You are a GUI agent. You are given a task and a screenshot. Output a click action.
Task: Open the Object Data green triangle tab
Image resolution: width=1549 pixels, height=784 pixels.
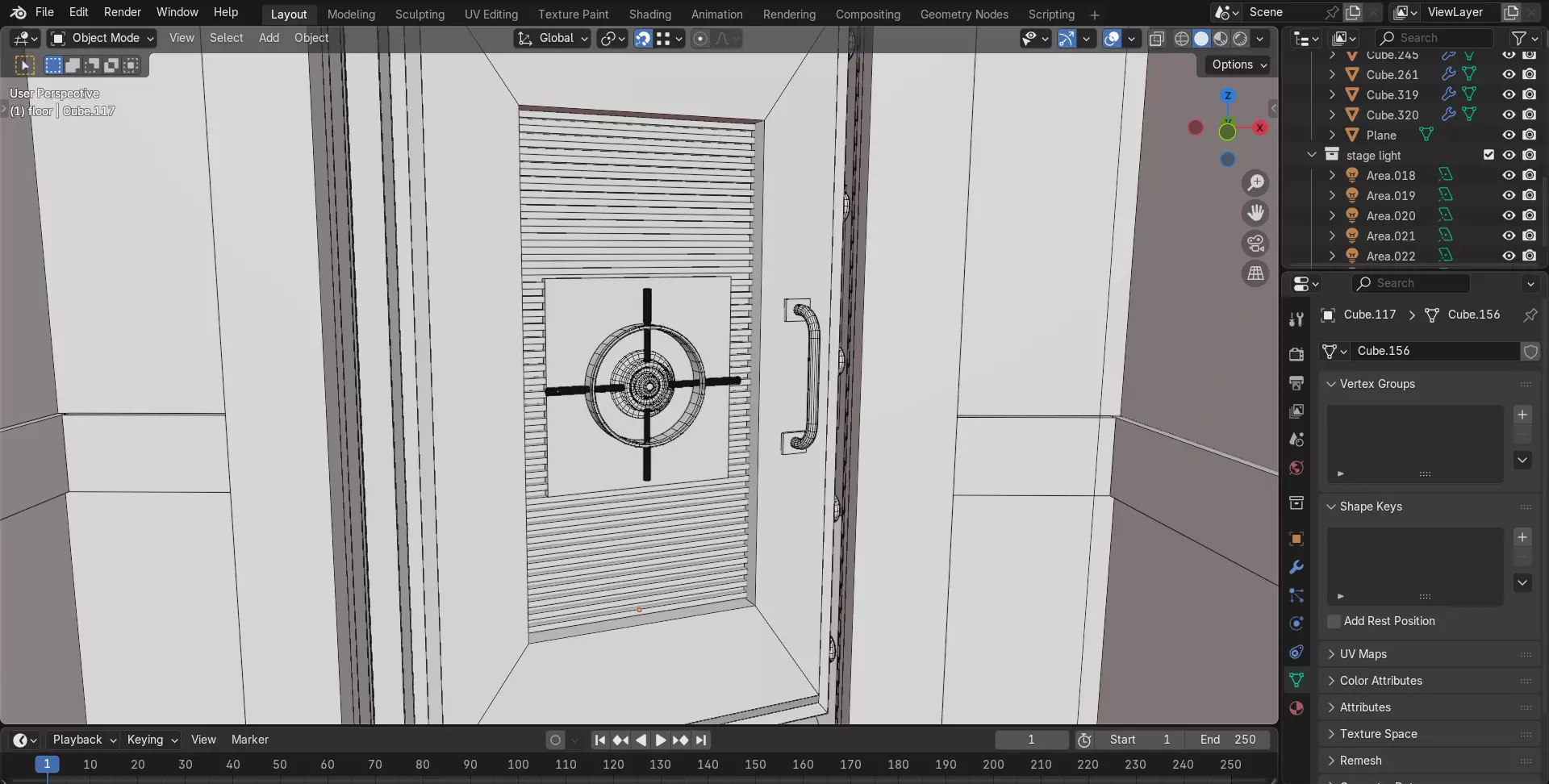pos(1296,680)
